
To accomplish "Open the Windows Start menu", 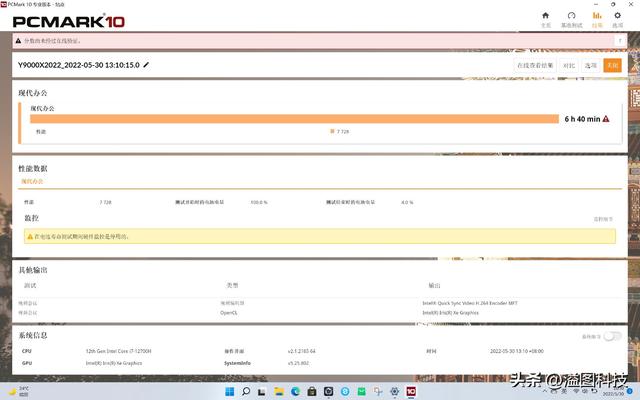I will (x=230, y=391).
